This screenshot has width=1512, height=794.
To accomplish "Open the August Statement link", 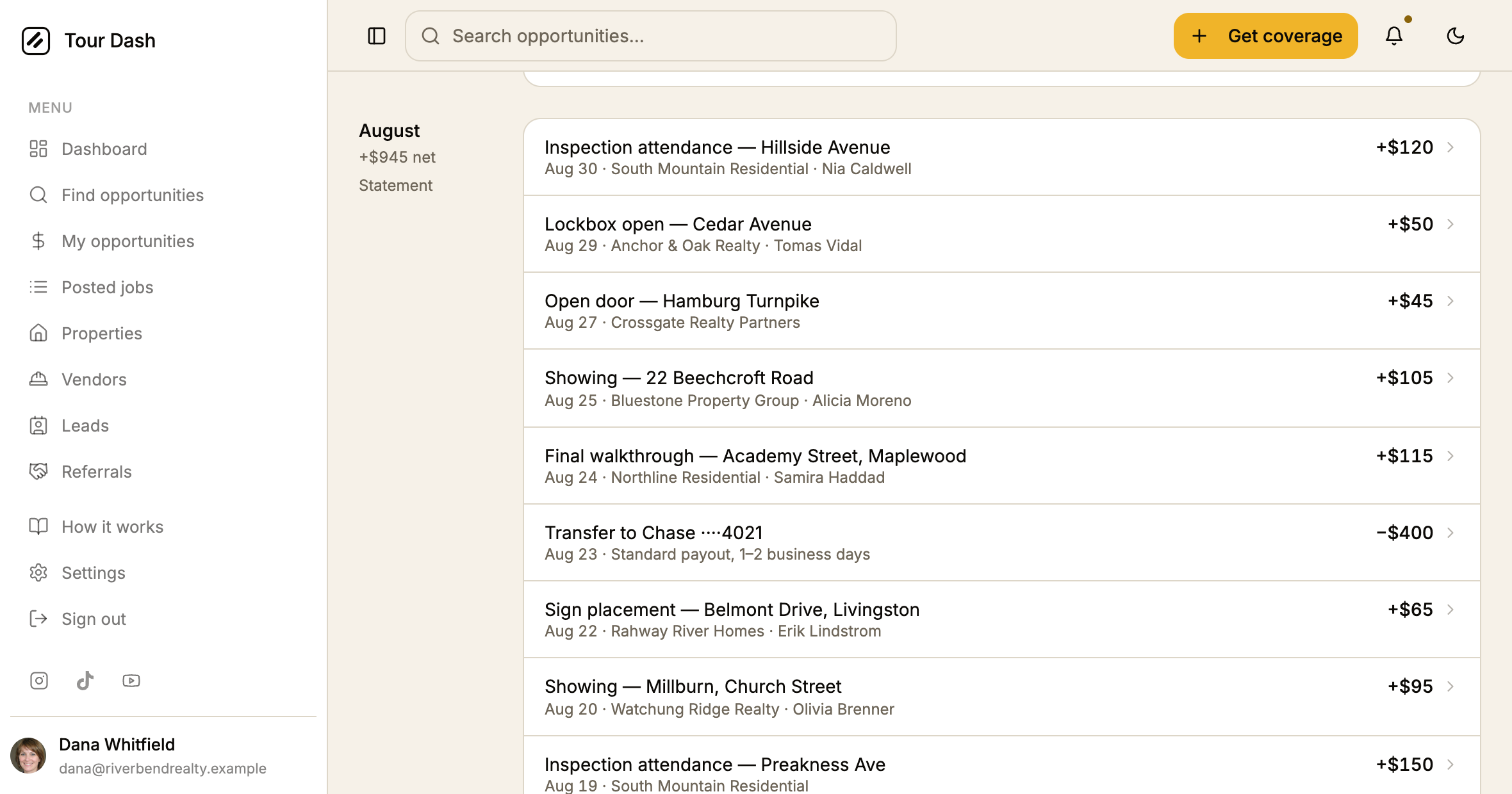I will point(396,185).
